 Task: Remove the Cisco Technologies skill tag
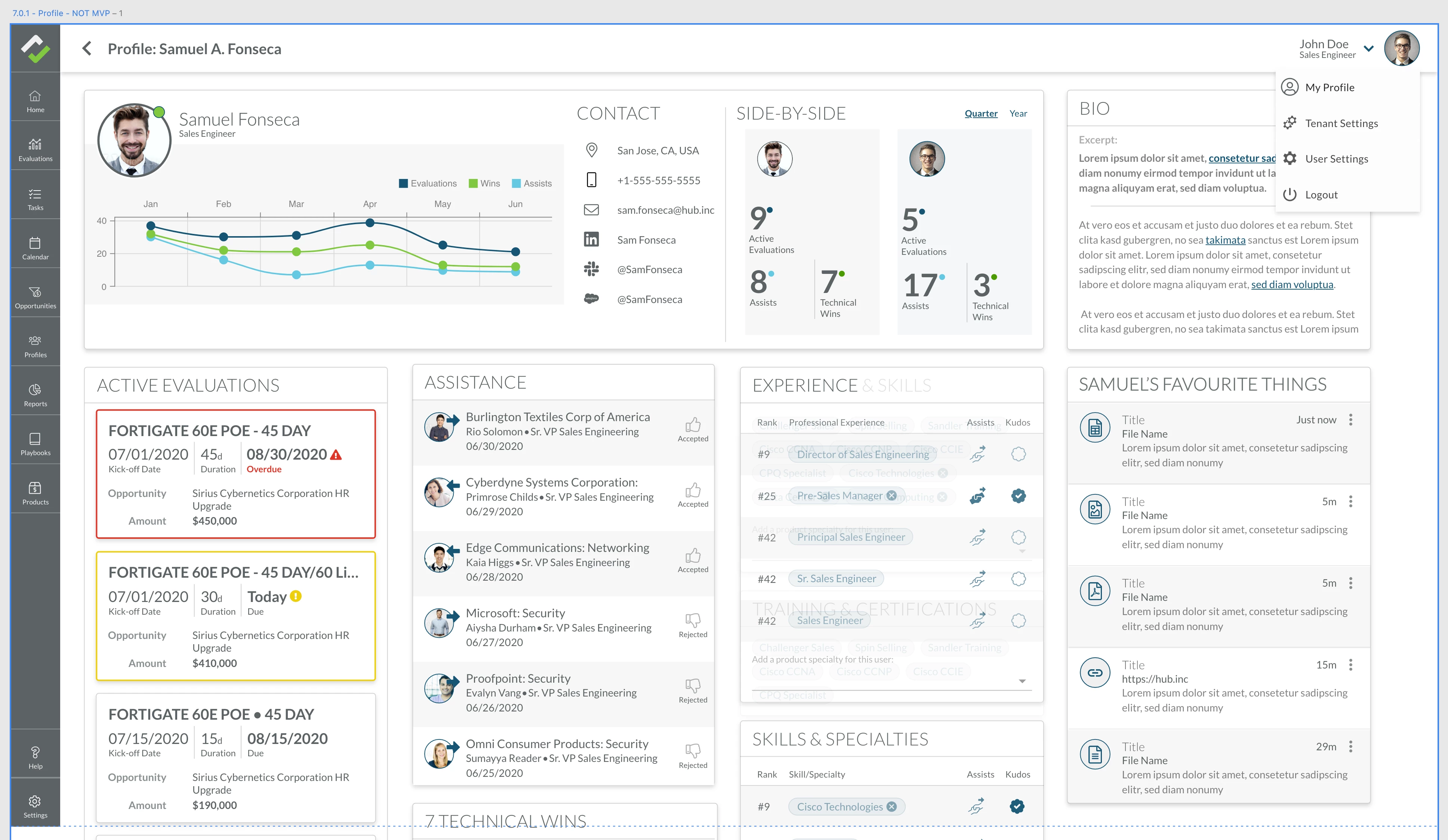pyautogui.click(x=891, y=807)
